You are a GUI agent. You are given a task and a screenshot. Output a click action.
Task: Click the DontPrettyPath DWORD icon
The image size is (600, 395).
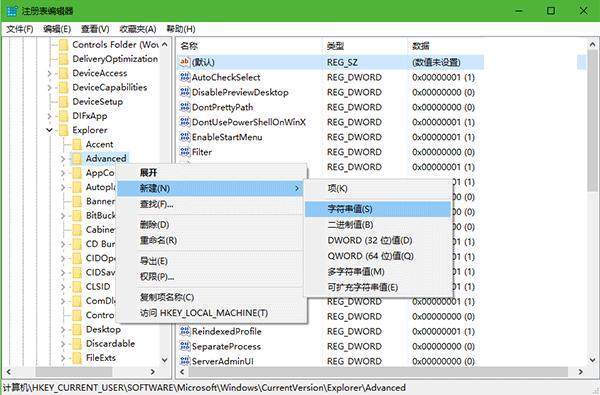tap(185, 107)
